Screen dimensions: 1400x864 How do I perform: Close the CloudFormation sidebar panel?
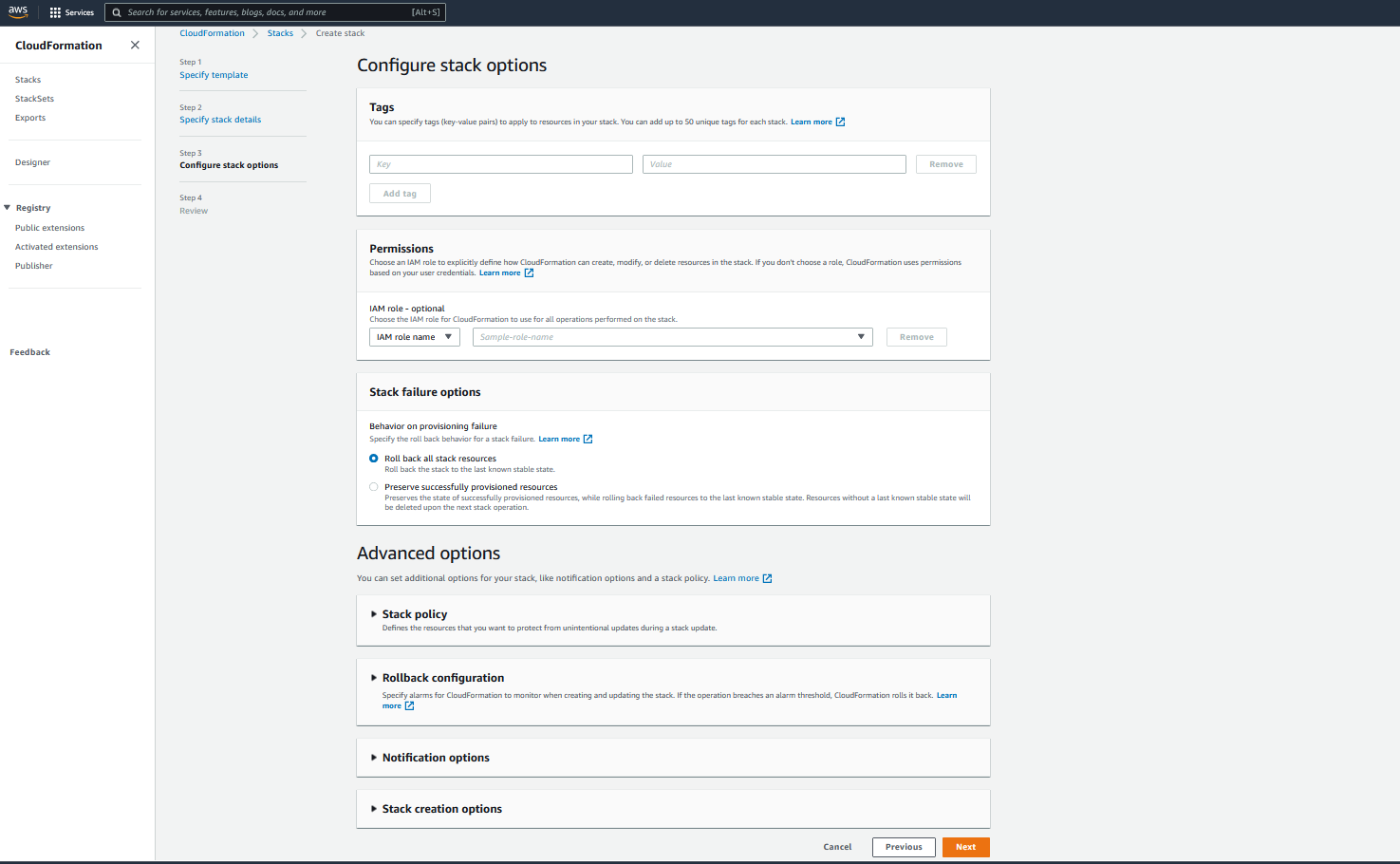tap(135, 45)
